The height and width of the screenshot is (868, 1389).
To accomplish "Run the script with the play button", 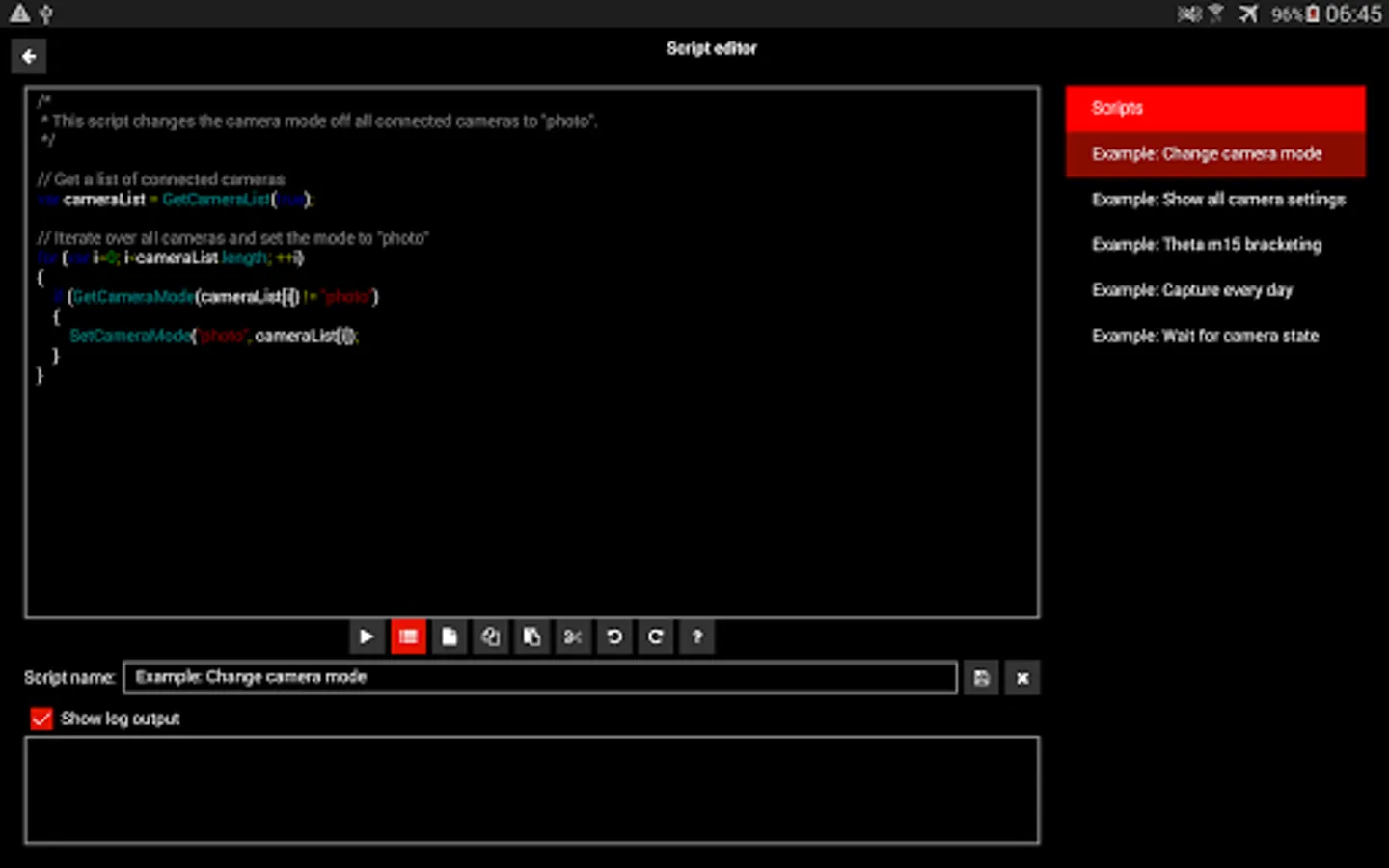I will point(367,637).
